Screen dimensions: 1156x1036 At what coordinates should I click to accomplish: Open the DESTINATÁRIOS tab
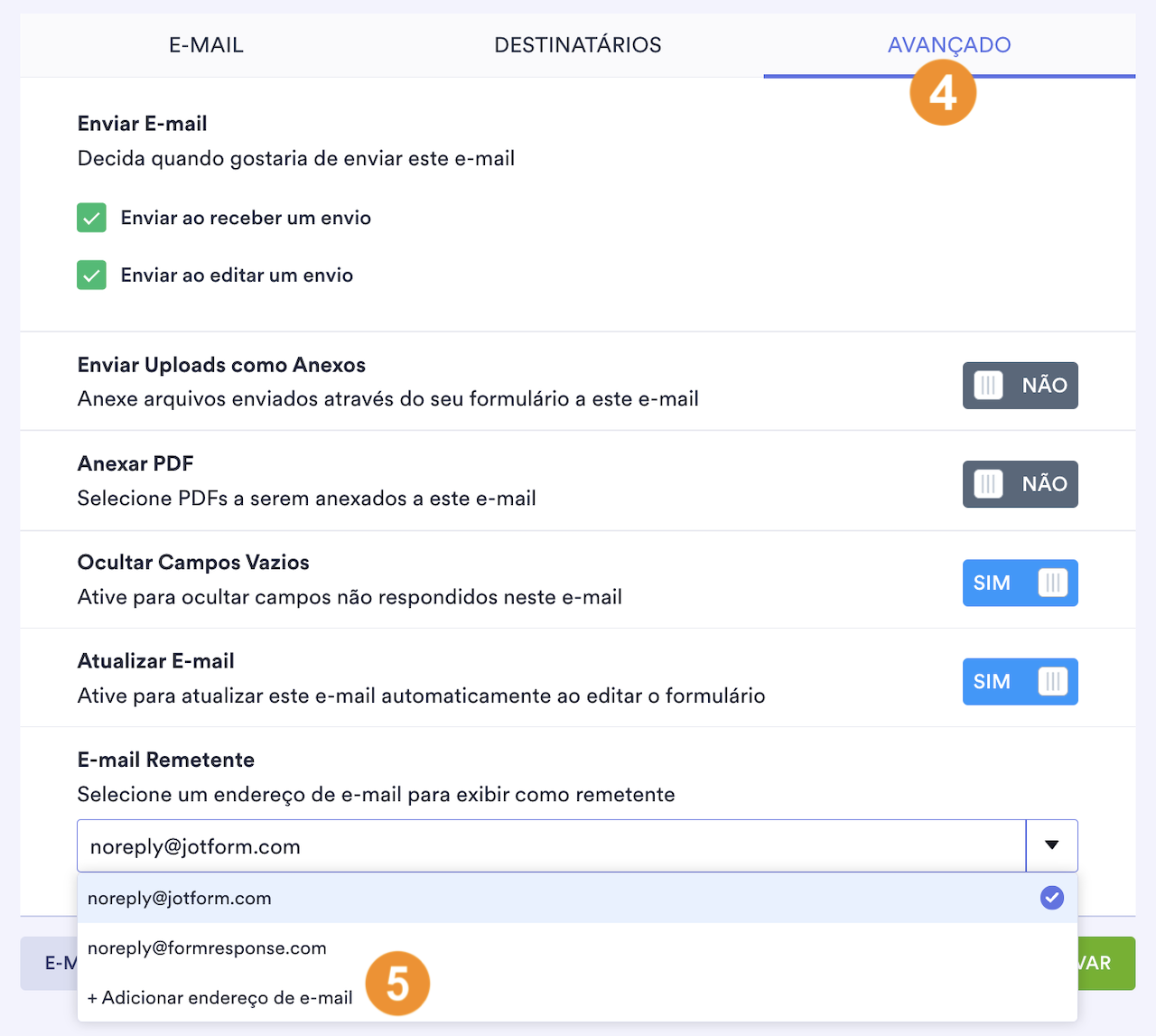(578, 45)
